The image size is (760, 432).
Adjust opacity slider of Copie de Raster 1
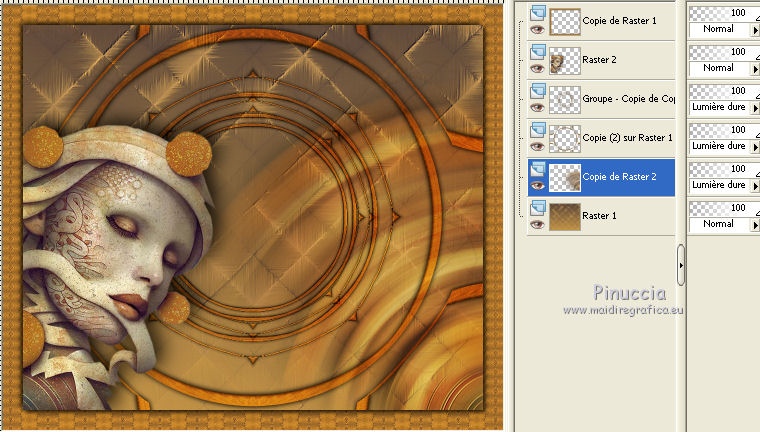point(724,13)
